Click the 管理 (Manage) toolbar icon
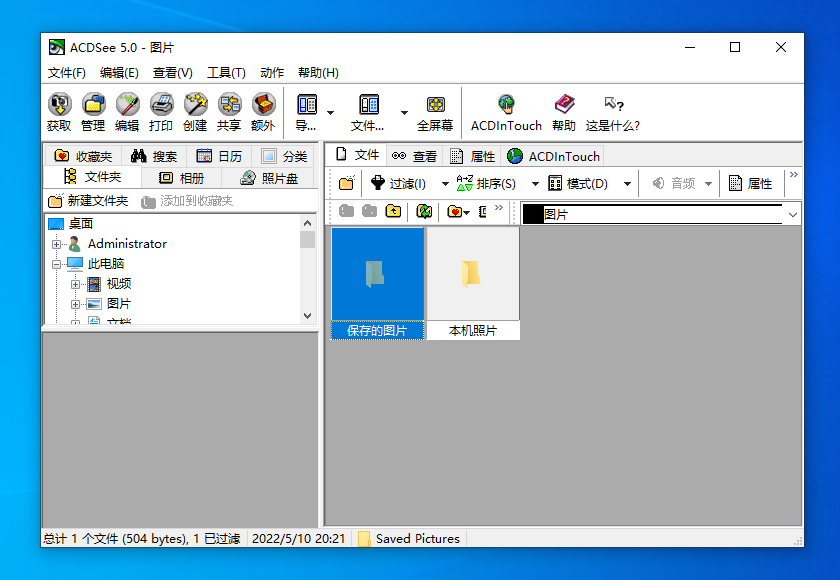 click(93, 112)
